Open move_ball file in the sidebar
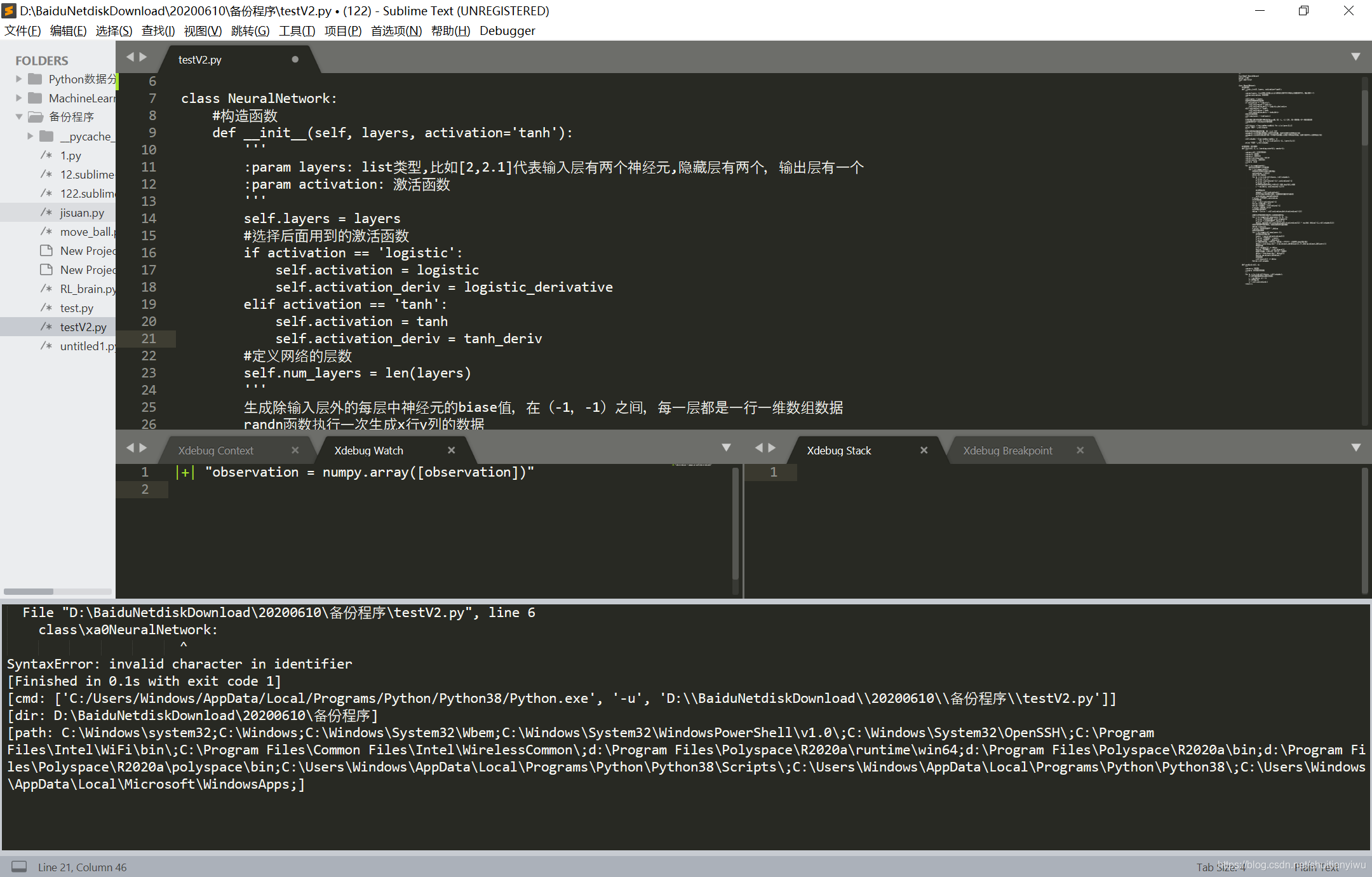1372x877 pixels. click(87, 232)
